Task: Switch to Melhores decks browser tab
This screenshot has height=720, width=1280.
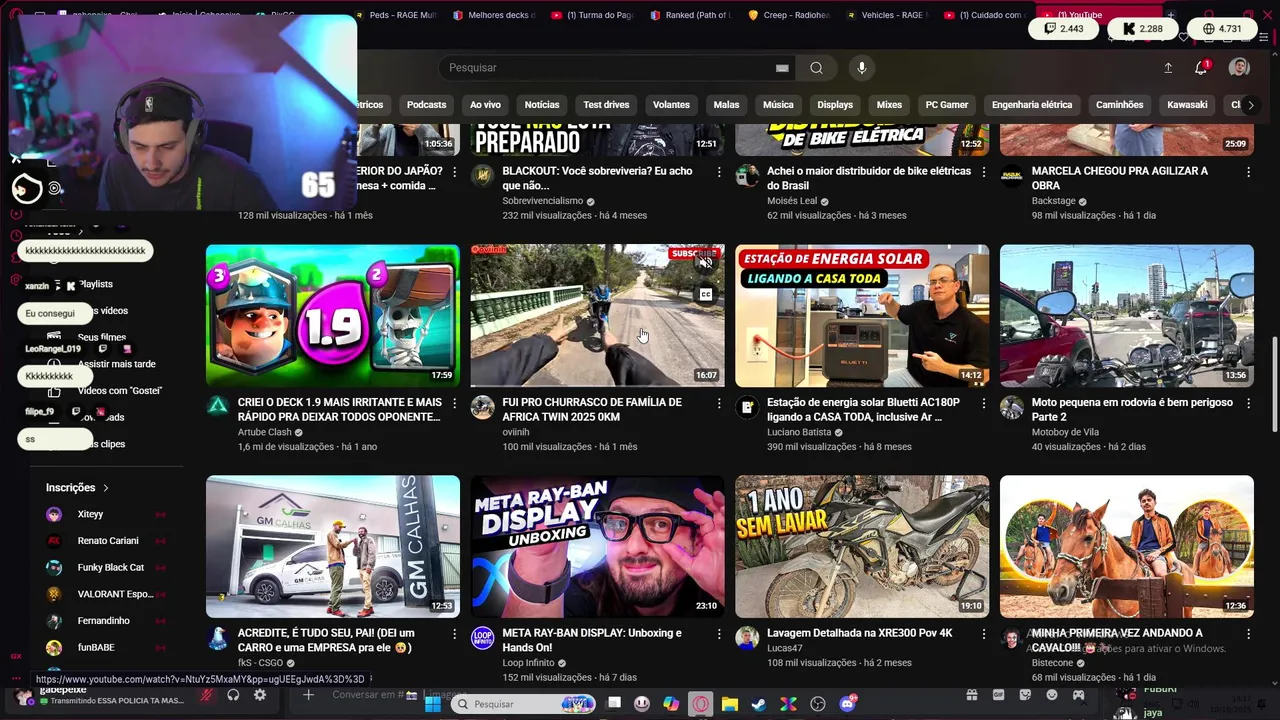Action: (x=495, y=15)
